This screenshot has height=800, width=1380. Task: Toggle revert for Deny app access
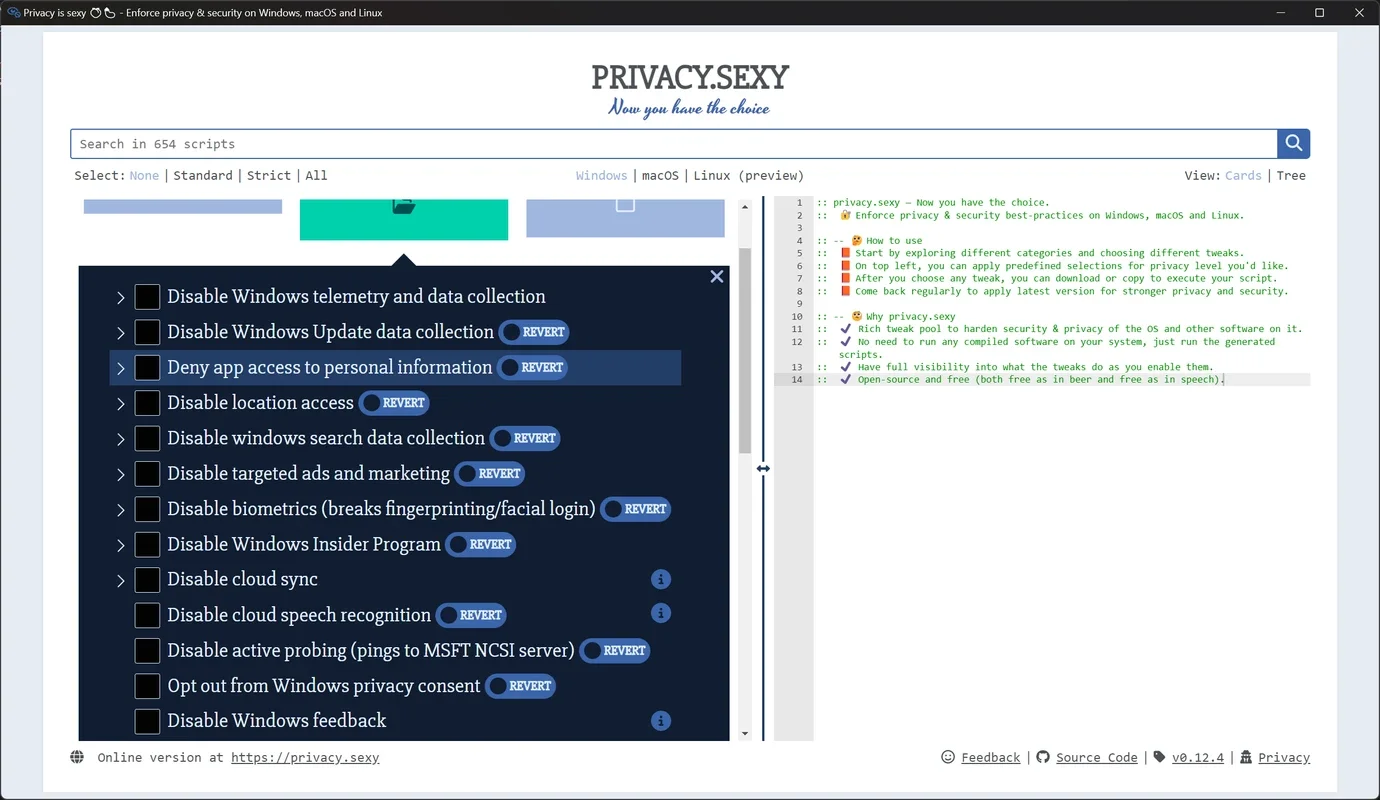pyautogui.click(x=532, y=367)
